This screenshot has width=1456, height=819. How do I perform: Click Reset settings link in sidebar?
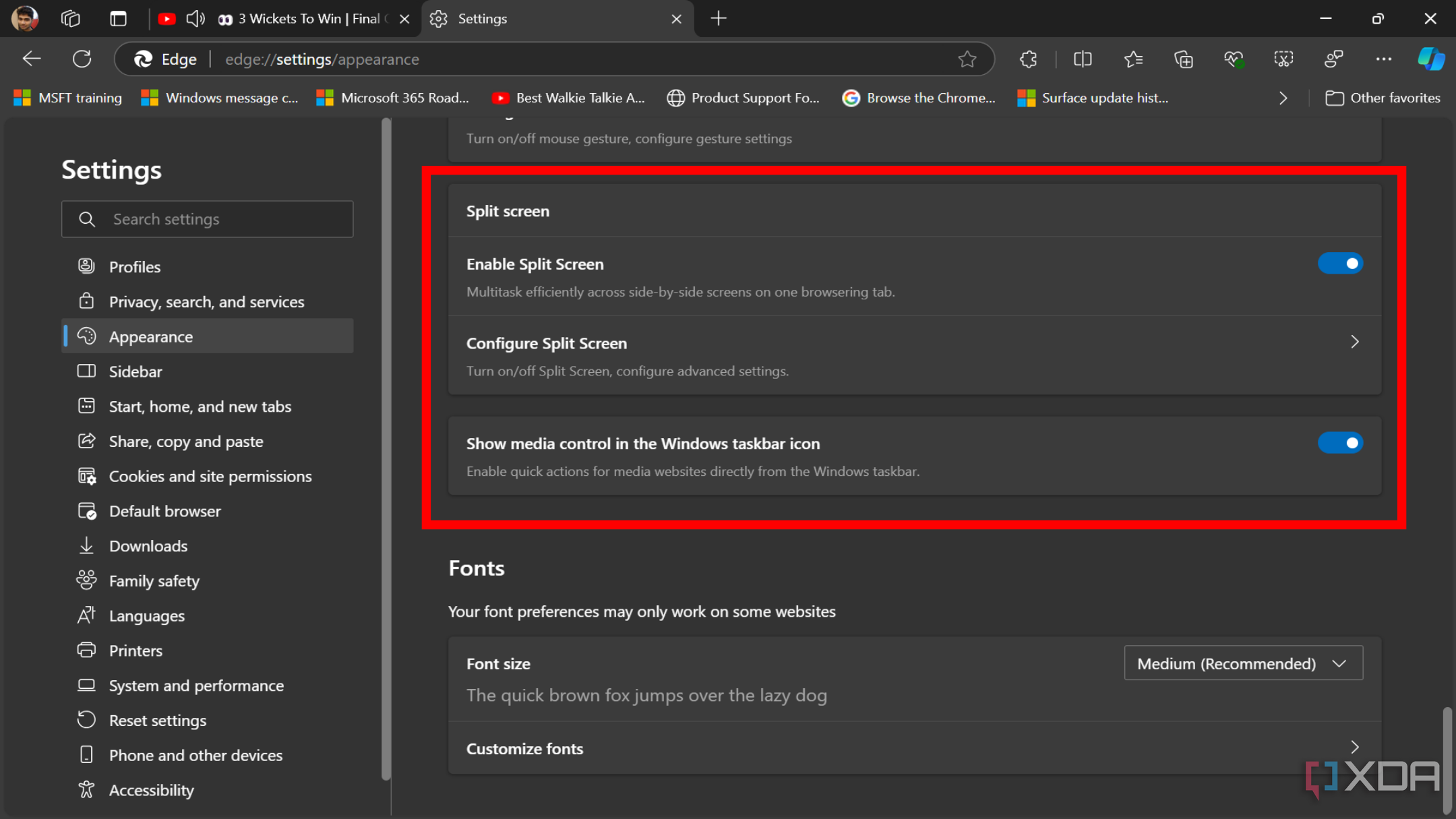tap(158, 720)
